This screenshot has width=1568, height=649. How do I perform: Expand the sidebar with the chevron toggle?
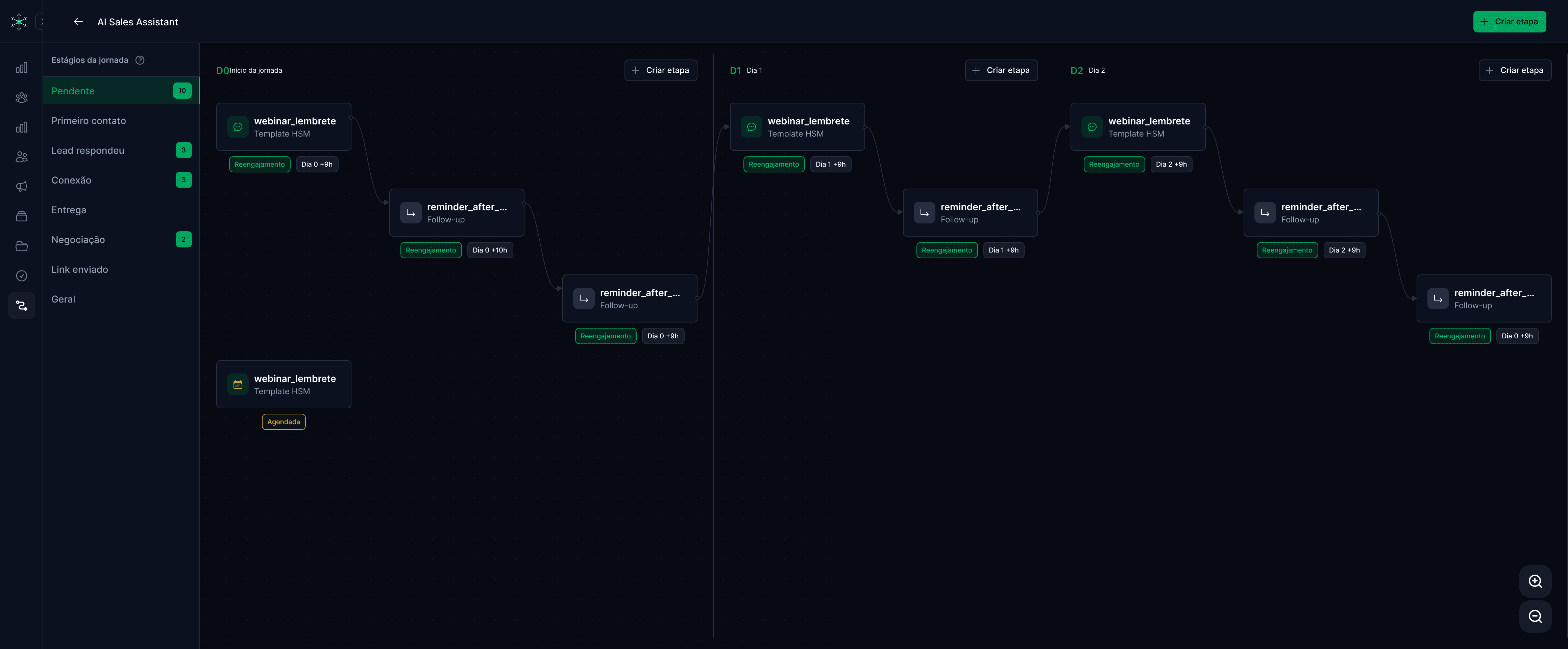(x=41, y=22)
